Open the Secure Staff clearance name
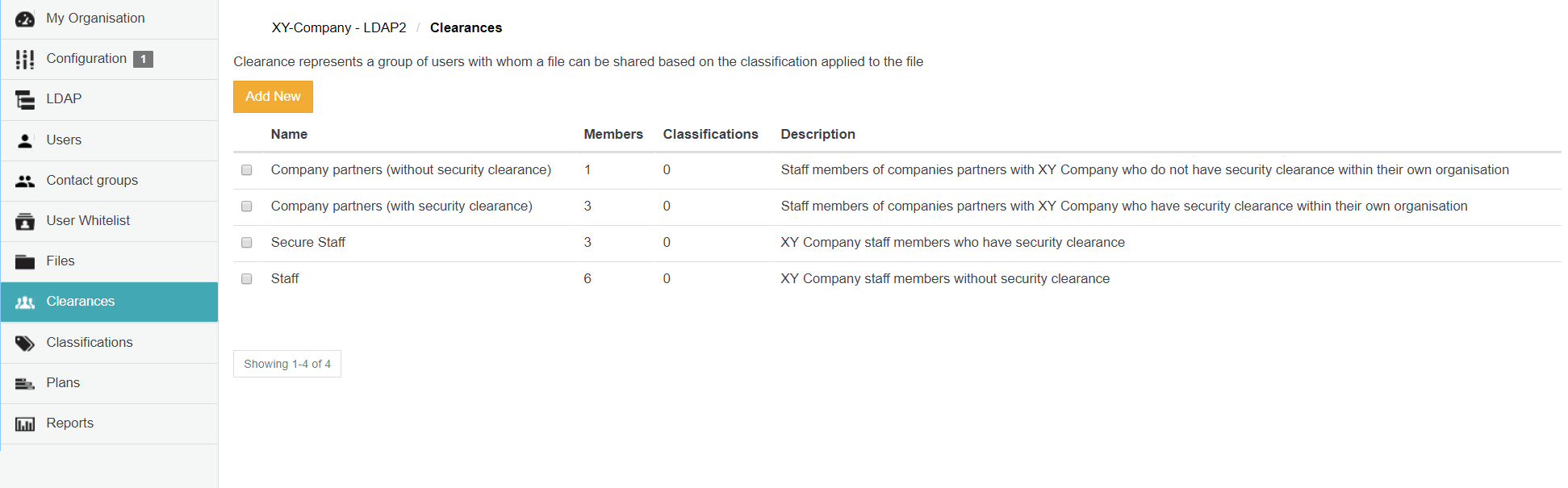This screenshot has width=1568, height=488. pos(308,243)
